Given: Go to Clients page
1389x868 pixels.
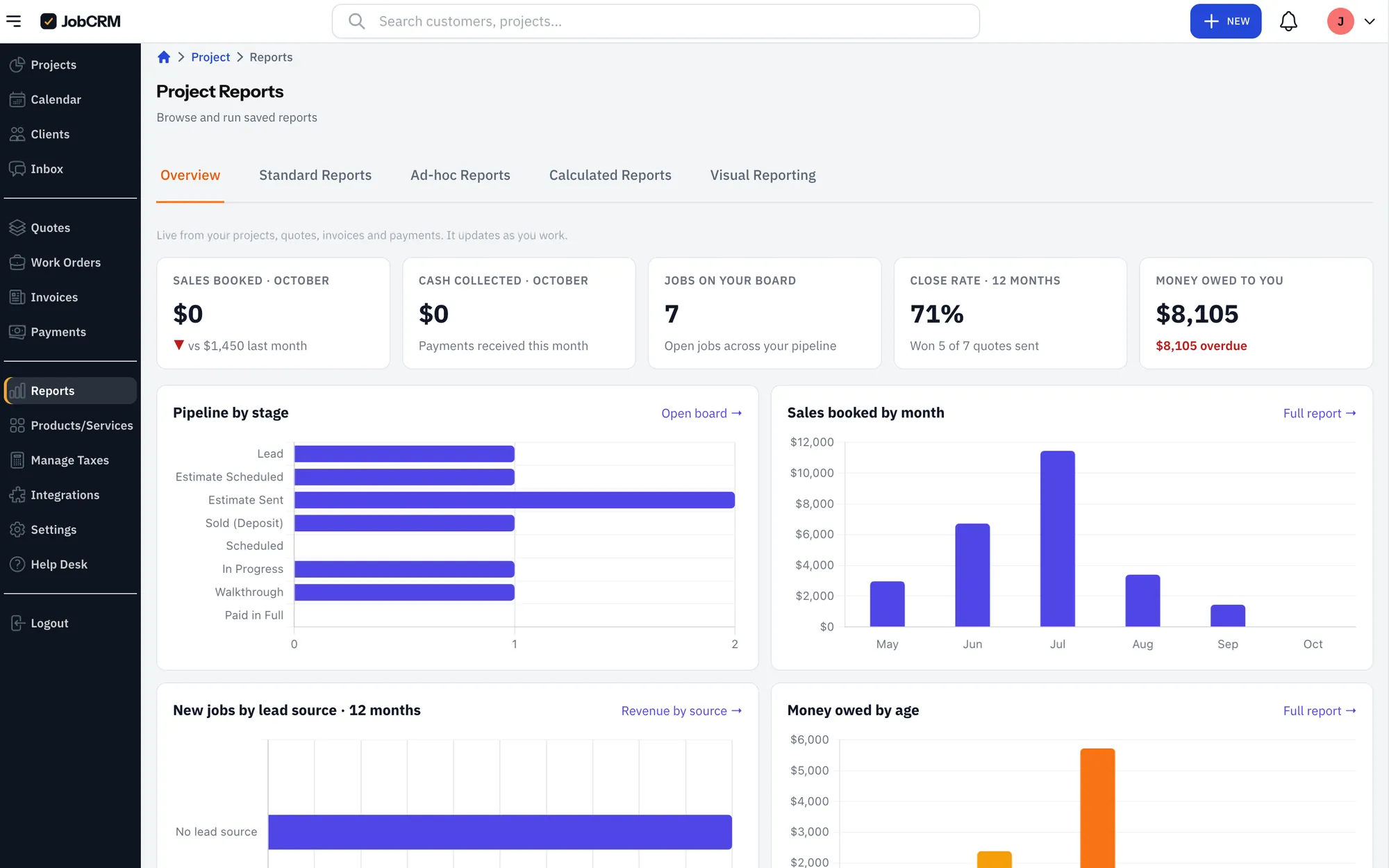Looking at the screenshot, I should [70, 134].
